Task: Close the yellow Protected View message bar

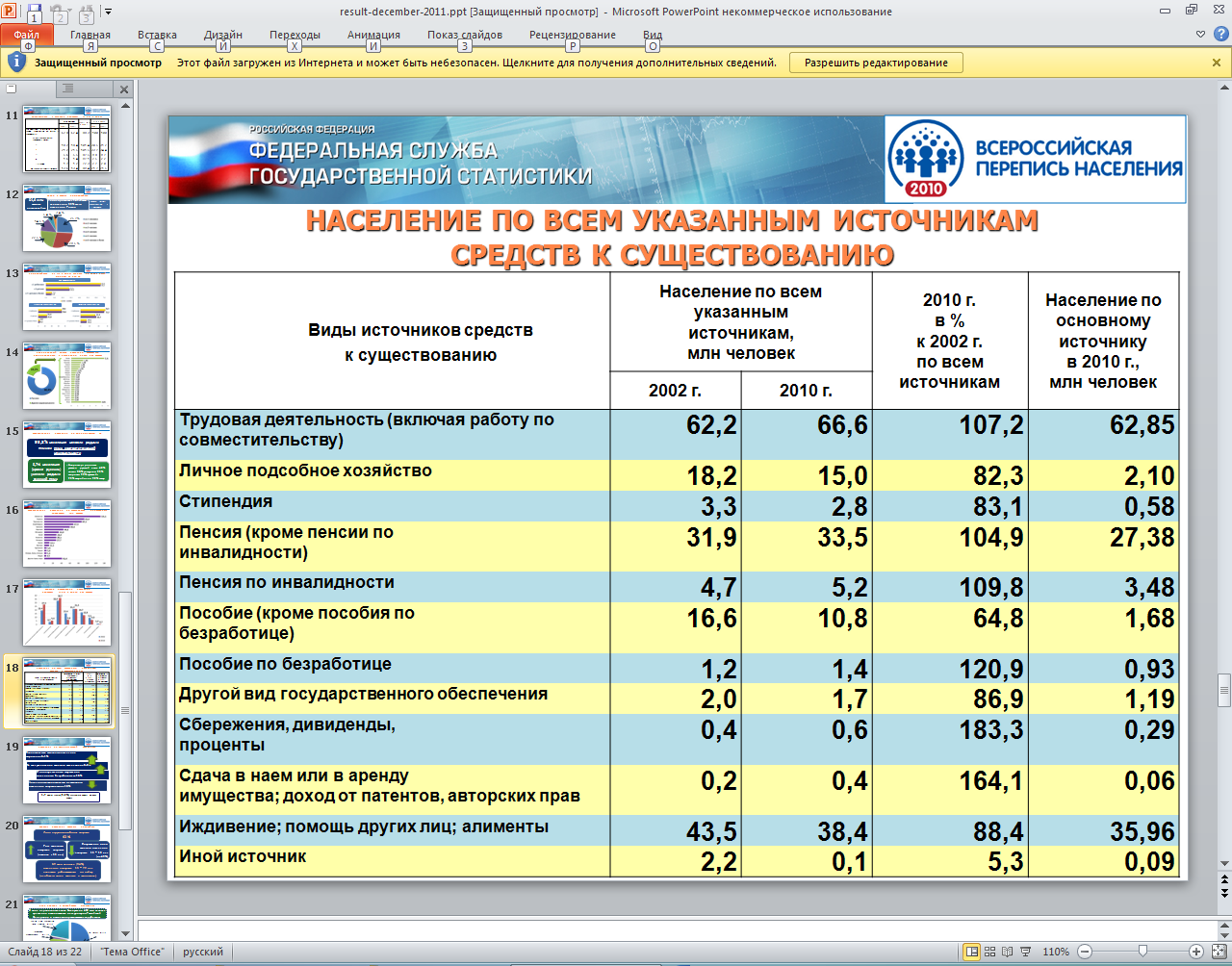Action: (x=1217, y=63)
